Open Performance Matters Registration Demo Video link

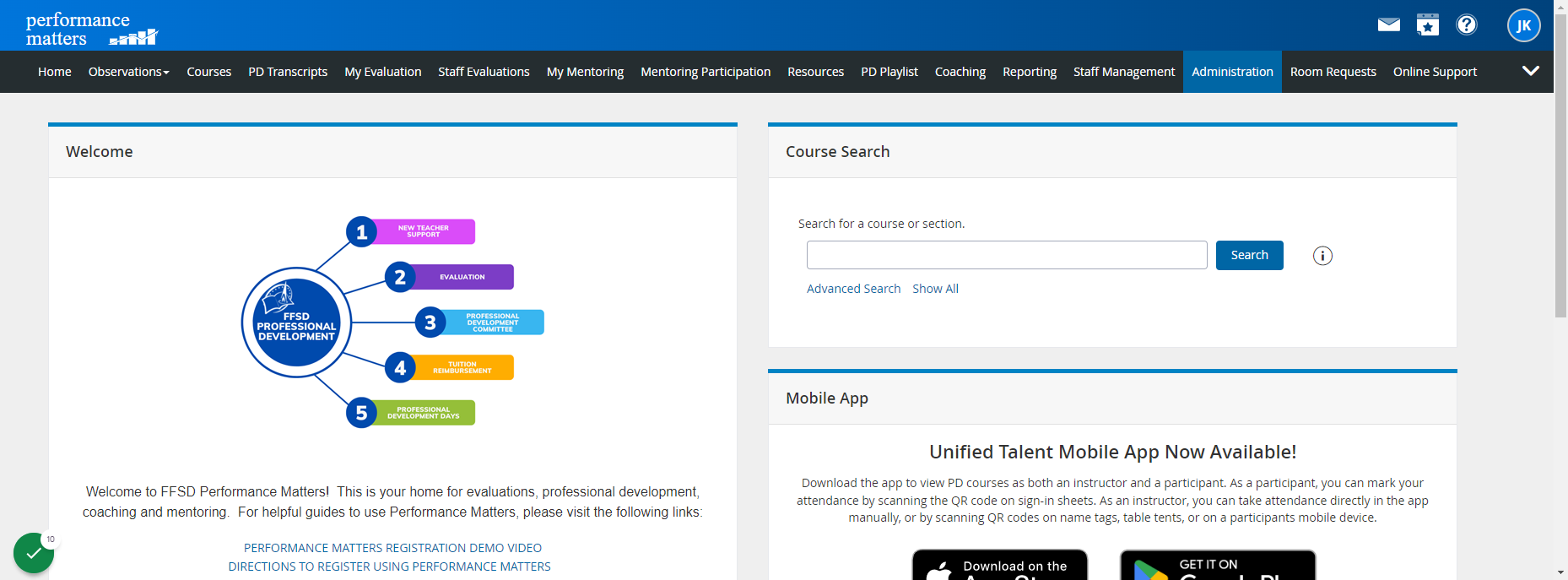coord(392,548)
